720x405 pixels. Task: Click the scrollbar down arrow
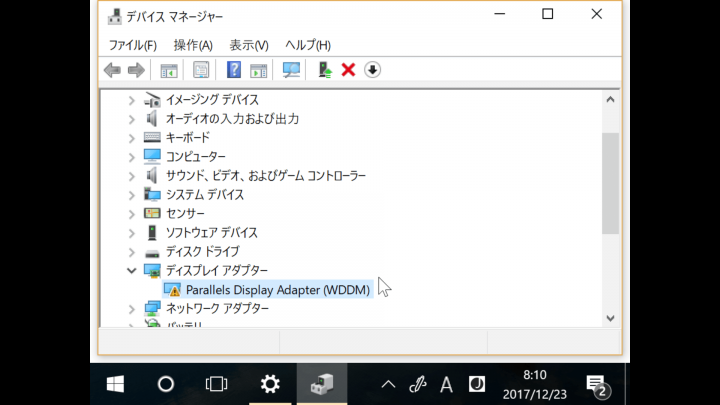(x=610, y=318)
